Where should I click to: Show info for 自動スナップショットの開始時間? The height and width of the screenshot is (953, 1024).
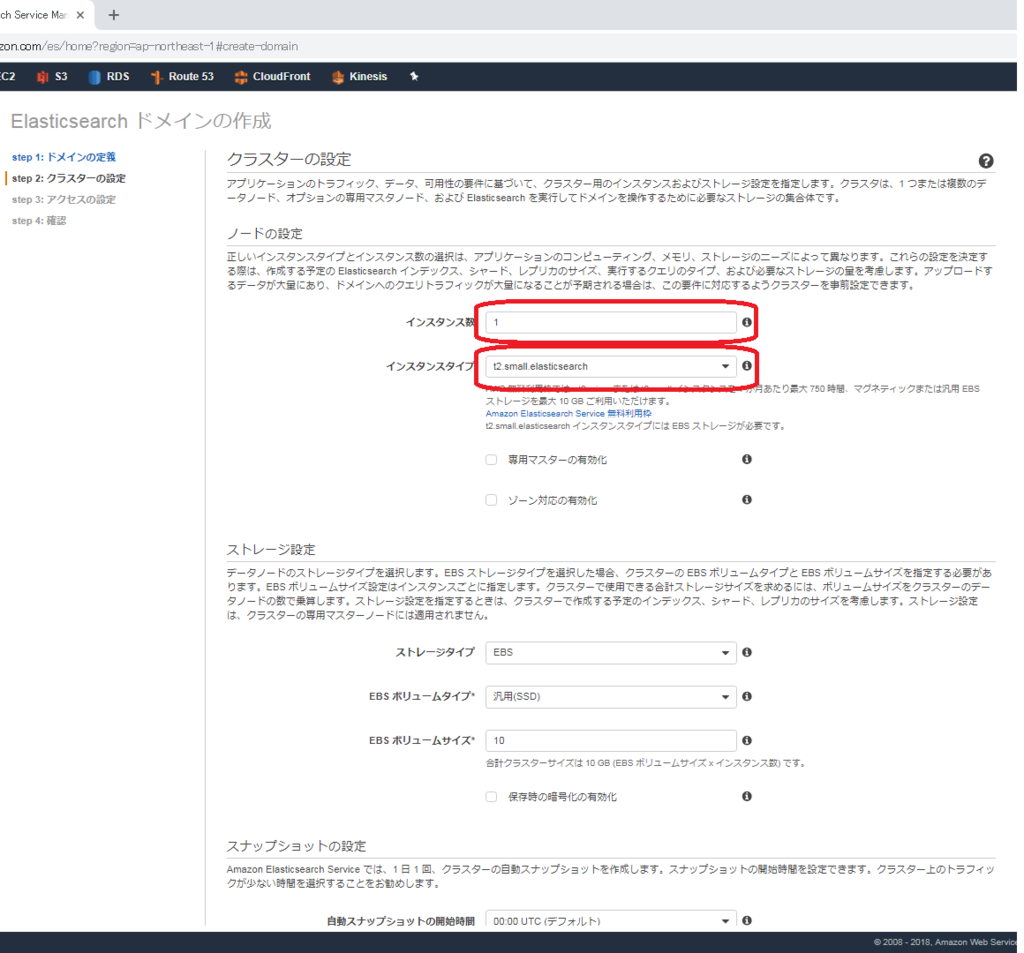pyautogui.click(x=747, y=920)
